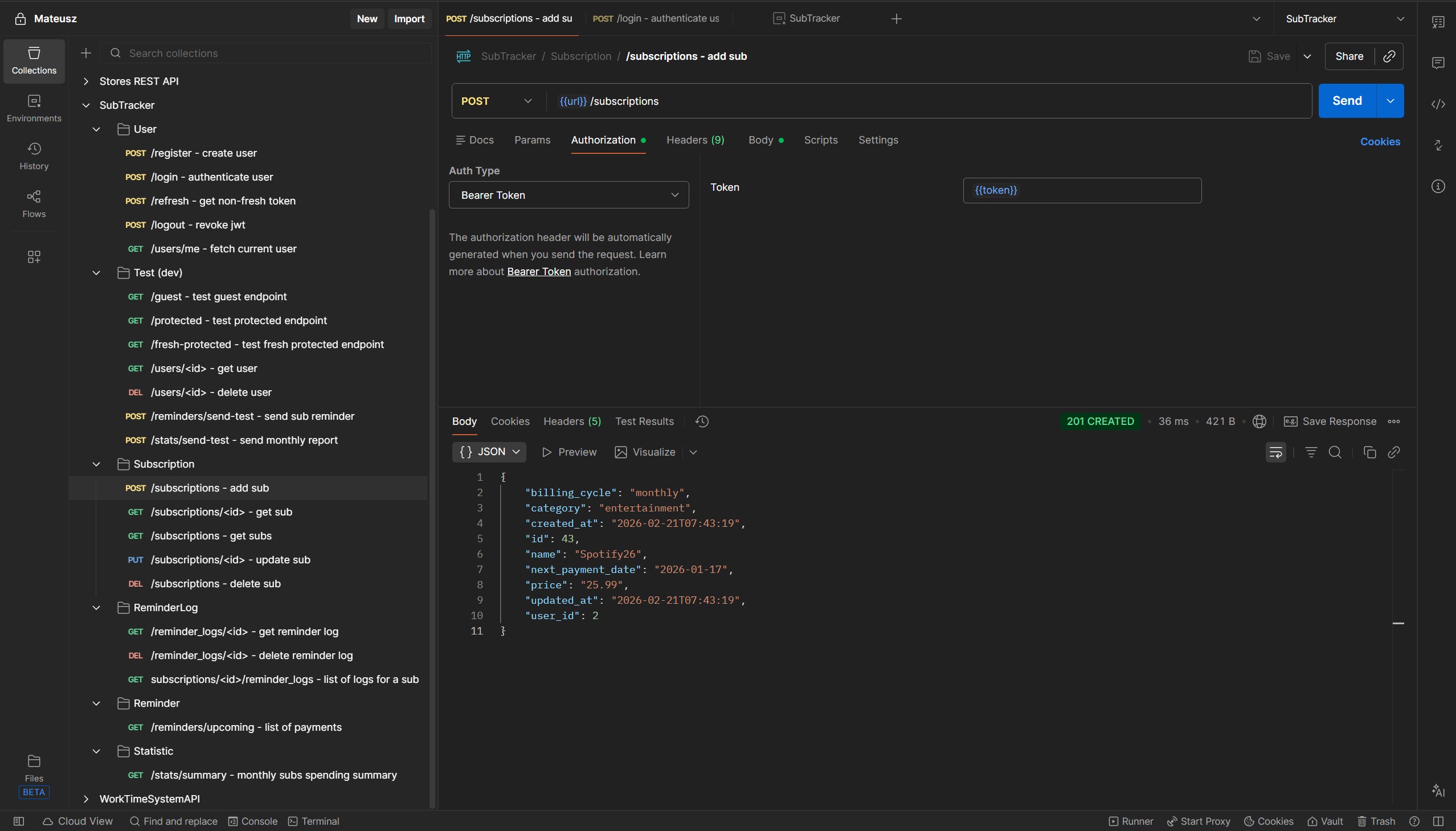Viewport: 1456px width, 831px height.
Task: Click the blue Send button
Action: click(x=1347, y=101)
